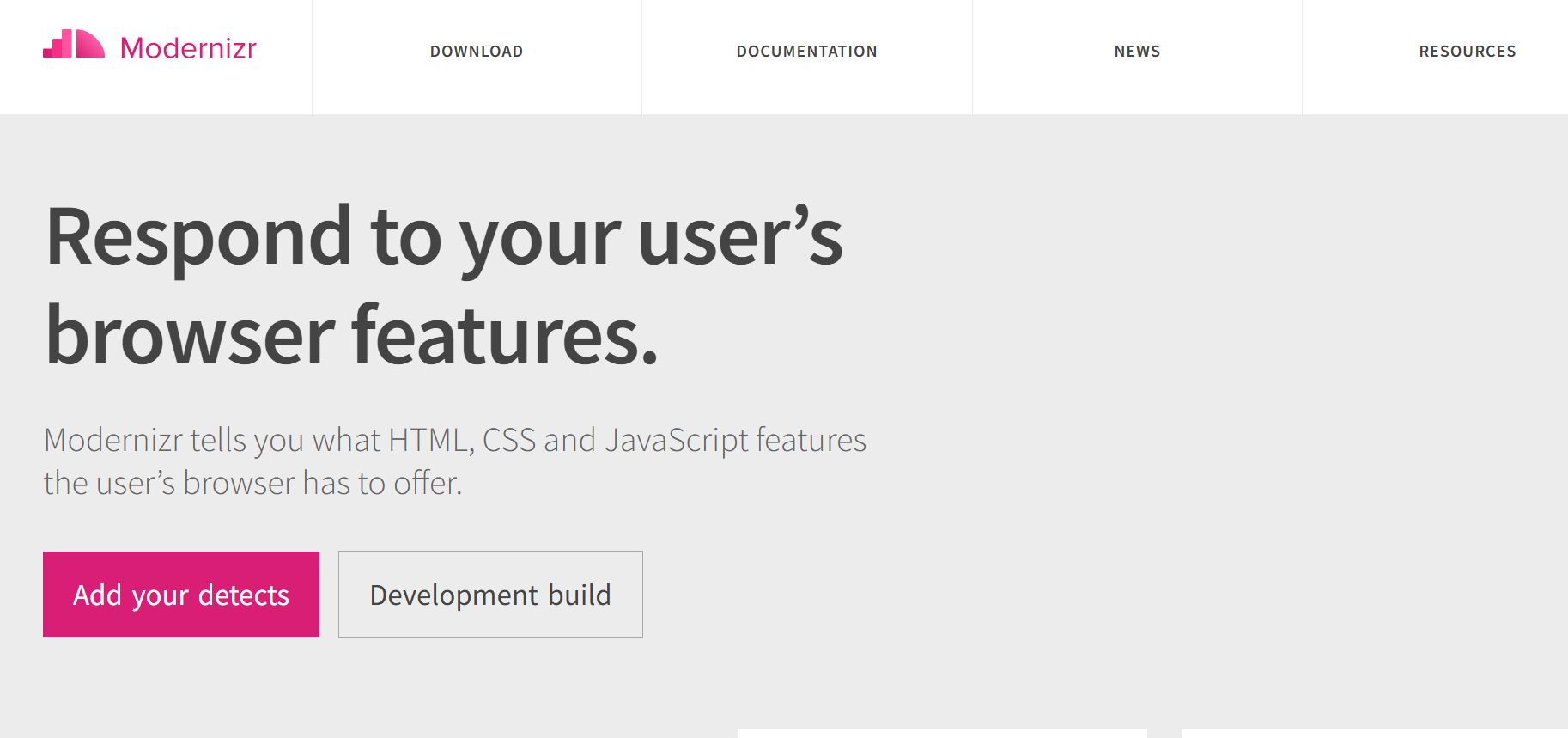The image size is (1568, 738).
Task: Click the pink Modernizr wordmark text
Action: pos(188,48)
